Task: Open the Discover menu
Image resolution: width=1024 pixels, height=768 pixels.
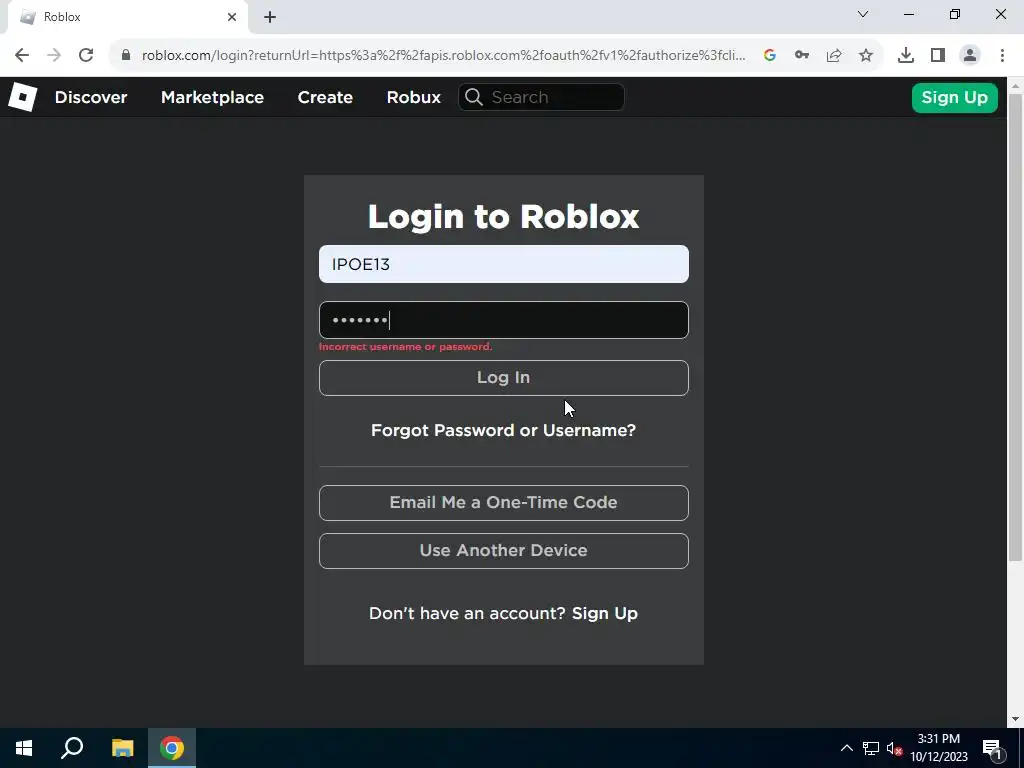Action: (x=91, y=97)
